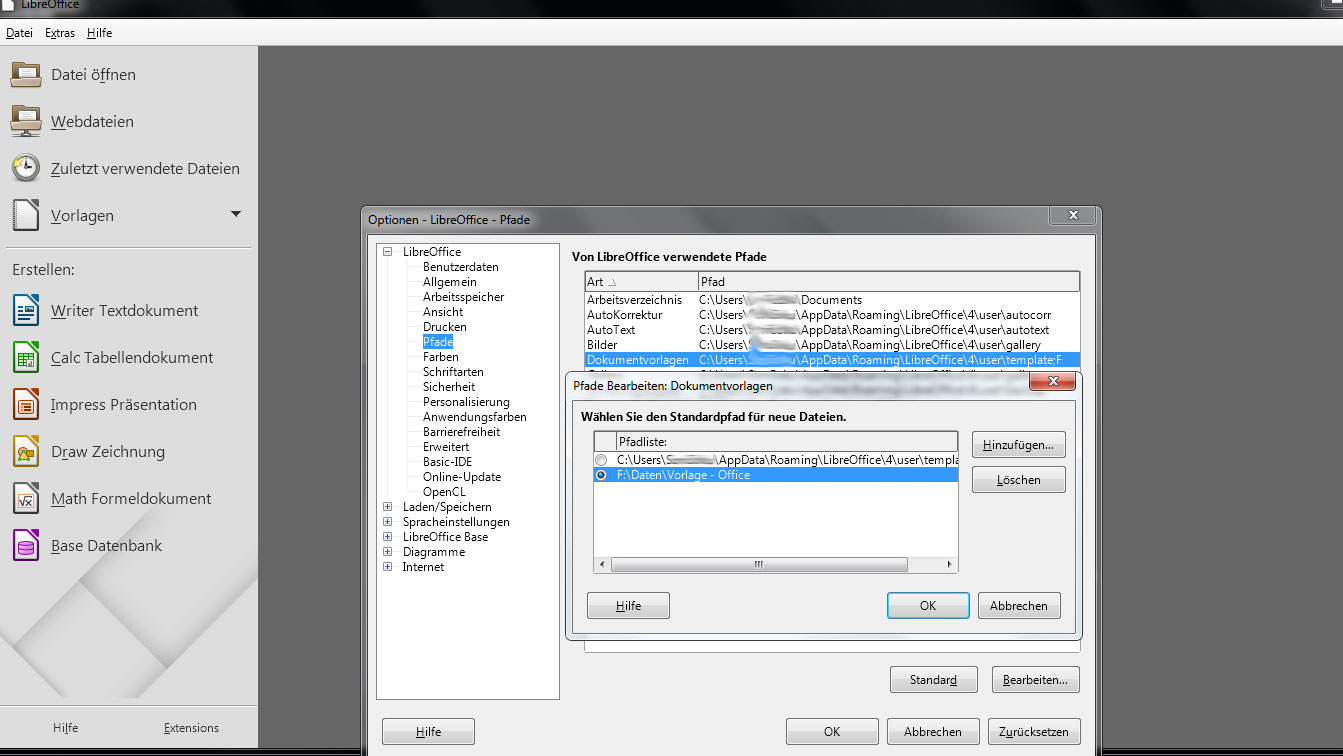Open the Extras menu

60,33
